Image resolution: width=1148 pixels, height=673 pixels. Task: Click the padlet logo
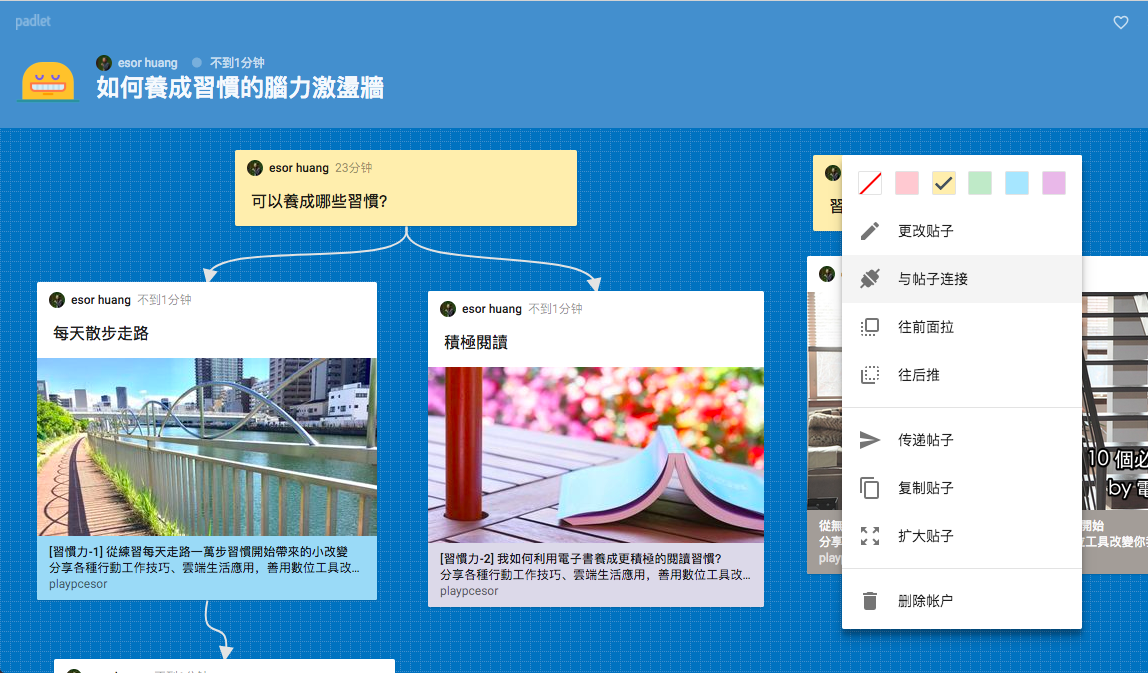pos(33,21)
